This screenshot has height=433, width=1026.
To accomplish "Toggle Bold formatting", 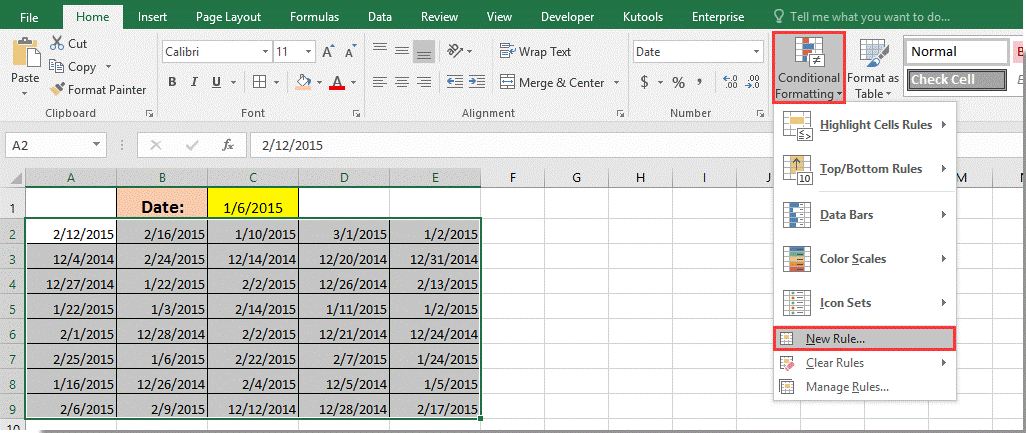I will click(x=173, y=82).
